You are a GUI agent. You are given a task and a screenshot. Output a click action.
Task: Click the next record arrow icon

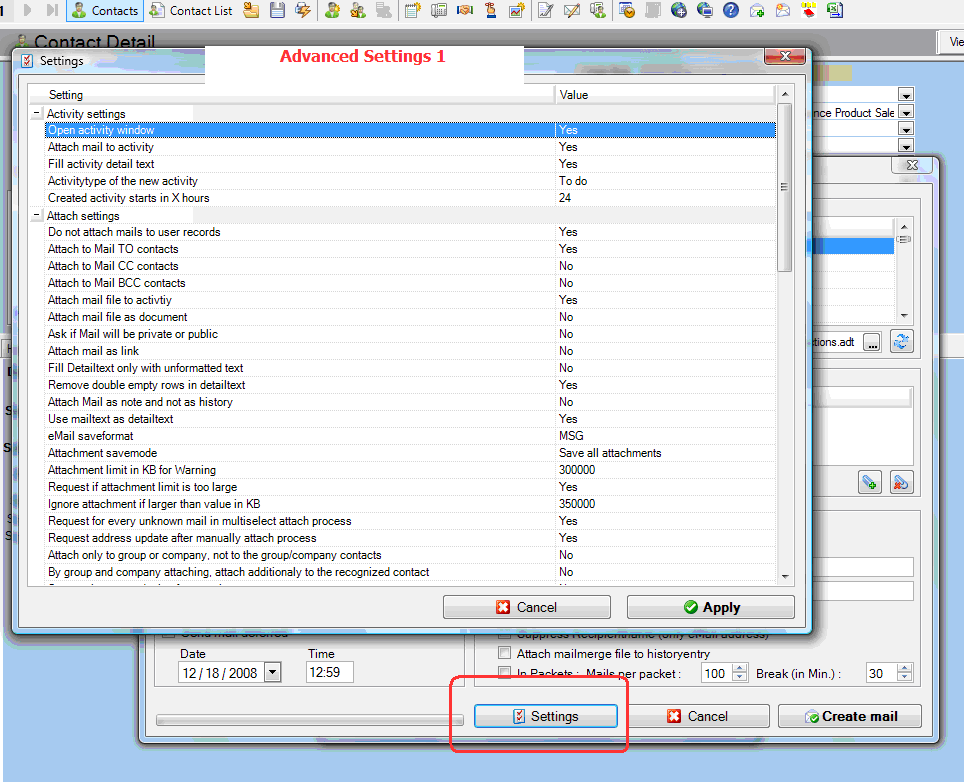28,11
